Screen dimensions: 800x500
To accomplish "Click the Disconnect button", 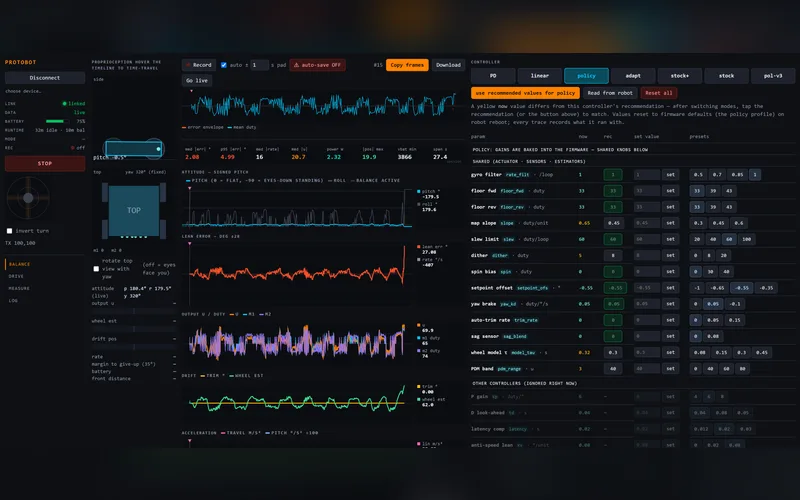I will click(45, 78).
